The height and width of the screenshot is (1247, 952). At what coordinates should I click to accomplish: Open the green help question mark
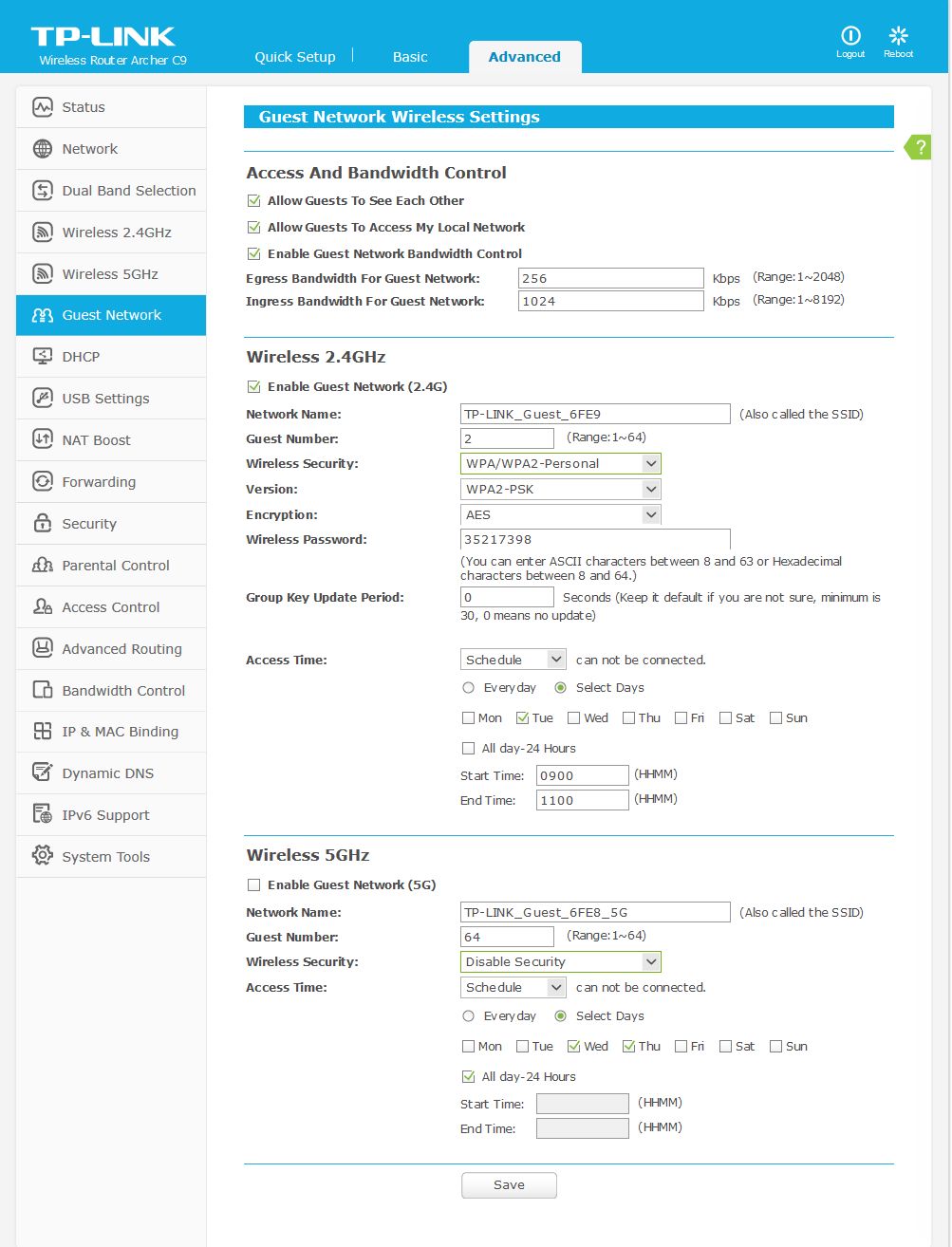point(919,147)
